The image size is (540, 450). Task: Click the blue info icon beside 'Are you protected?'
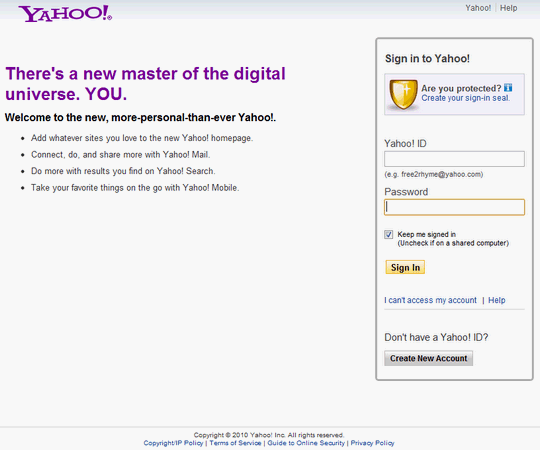508,88
